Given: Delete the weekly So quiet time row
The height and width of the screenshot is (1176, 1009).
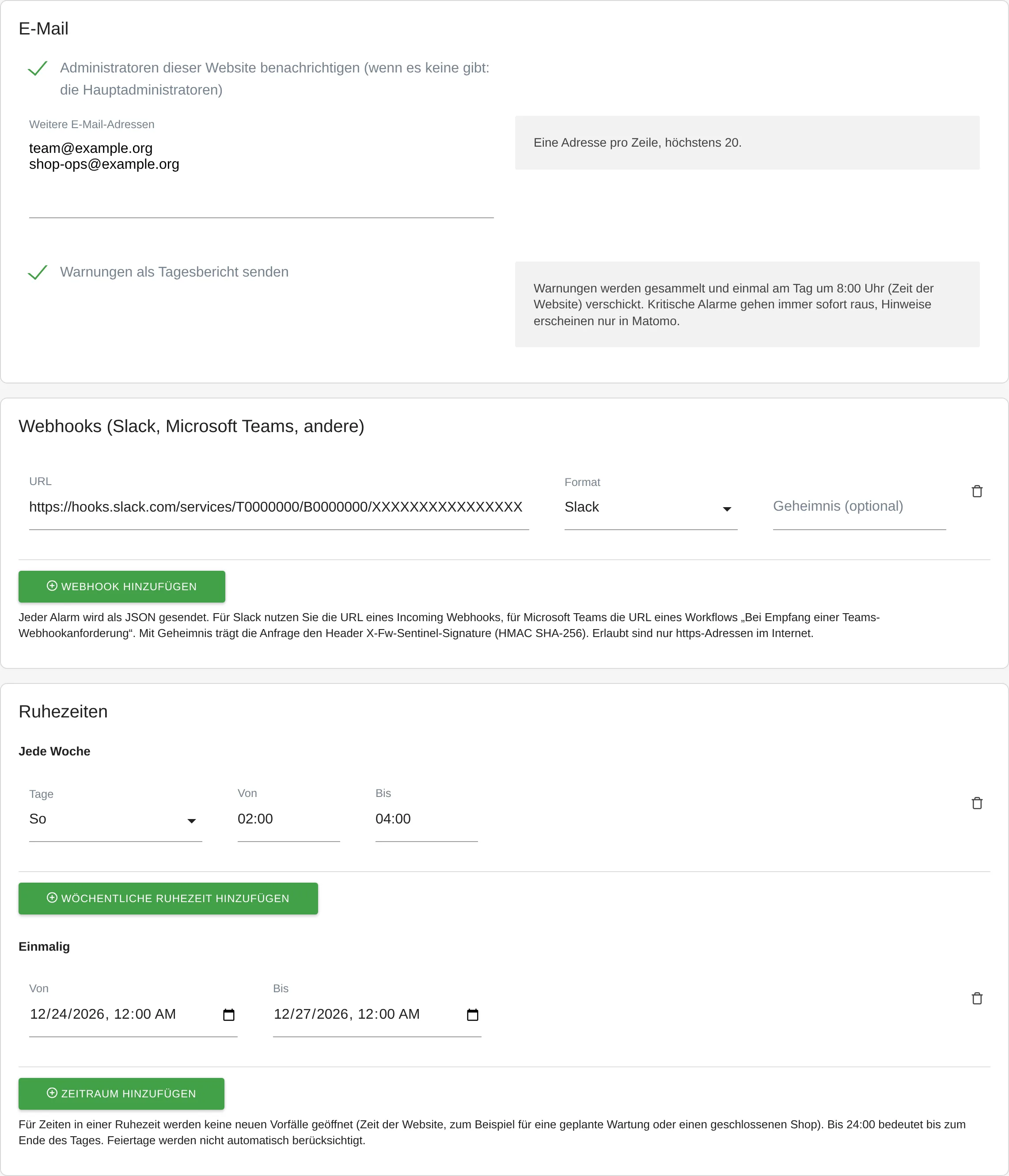Looking at the screenshot, I should tap(977, 803).
